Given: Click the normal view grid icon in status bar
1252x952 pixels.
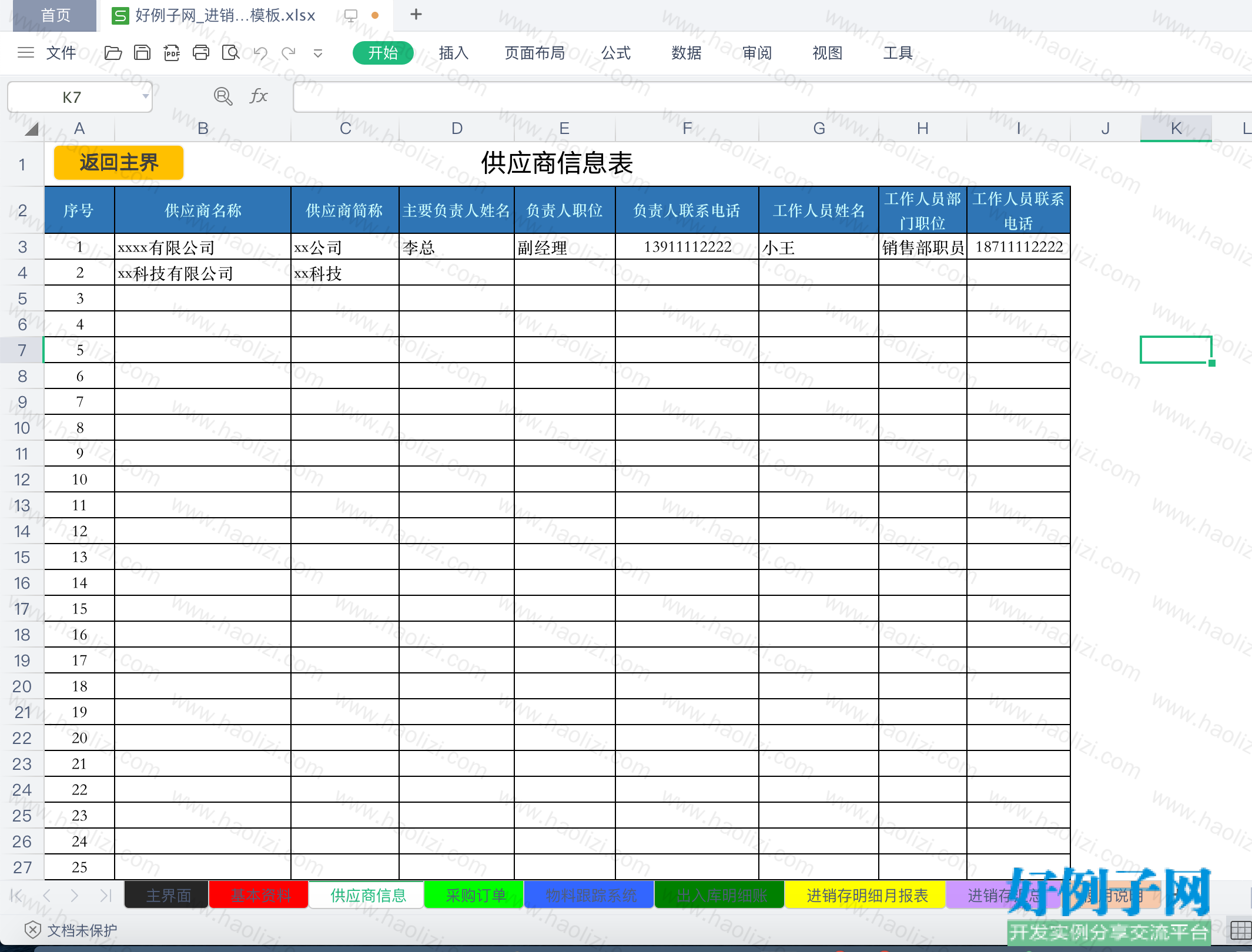Looking at the screenshot, I should (x=1241, y=930).
